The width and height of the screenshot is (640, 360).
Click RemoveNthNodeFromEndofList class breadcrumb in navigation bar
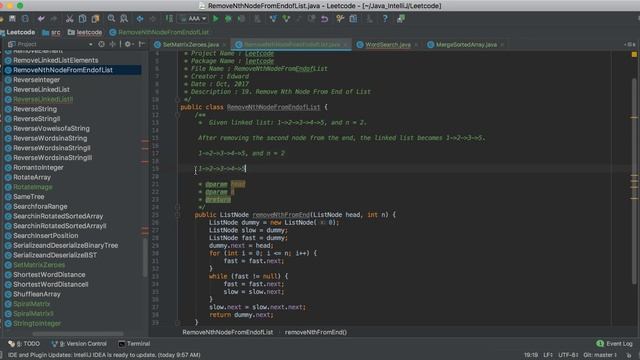[x=159, y=32]
